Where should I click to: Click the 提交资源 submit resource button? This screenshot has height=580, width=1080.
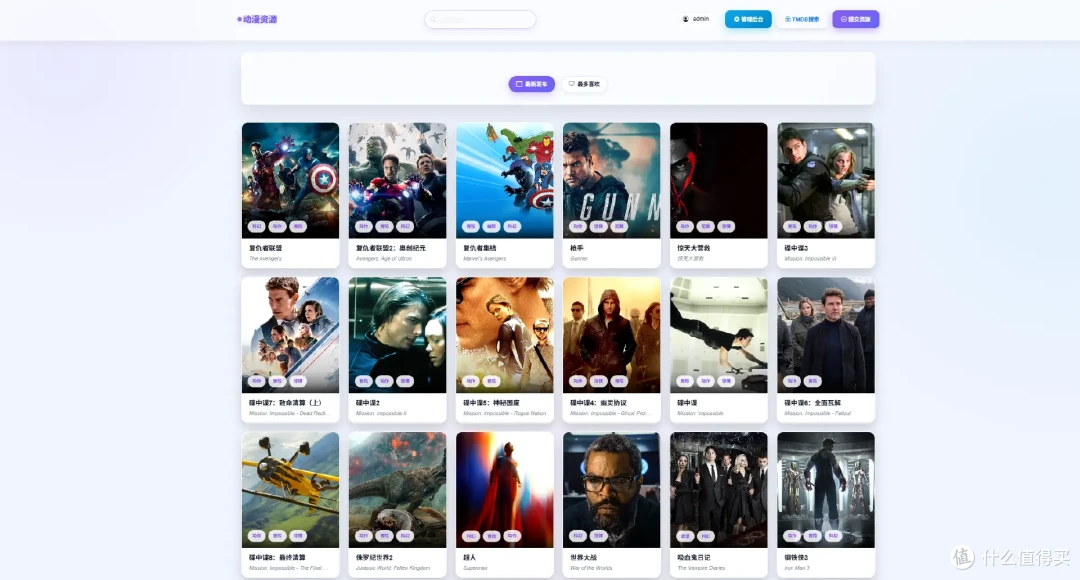click(855, 19)
